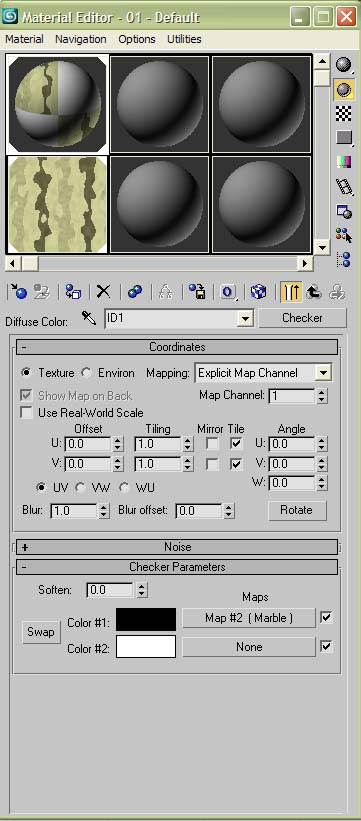Screen dimensions: 361x821
Task: Collapse the Checker Parameters rollout
Action: click(177, 567)
